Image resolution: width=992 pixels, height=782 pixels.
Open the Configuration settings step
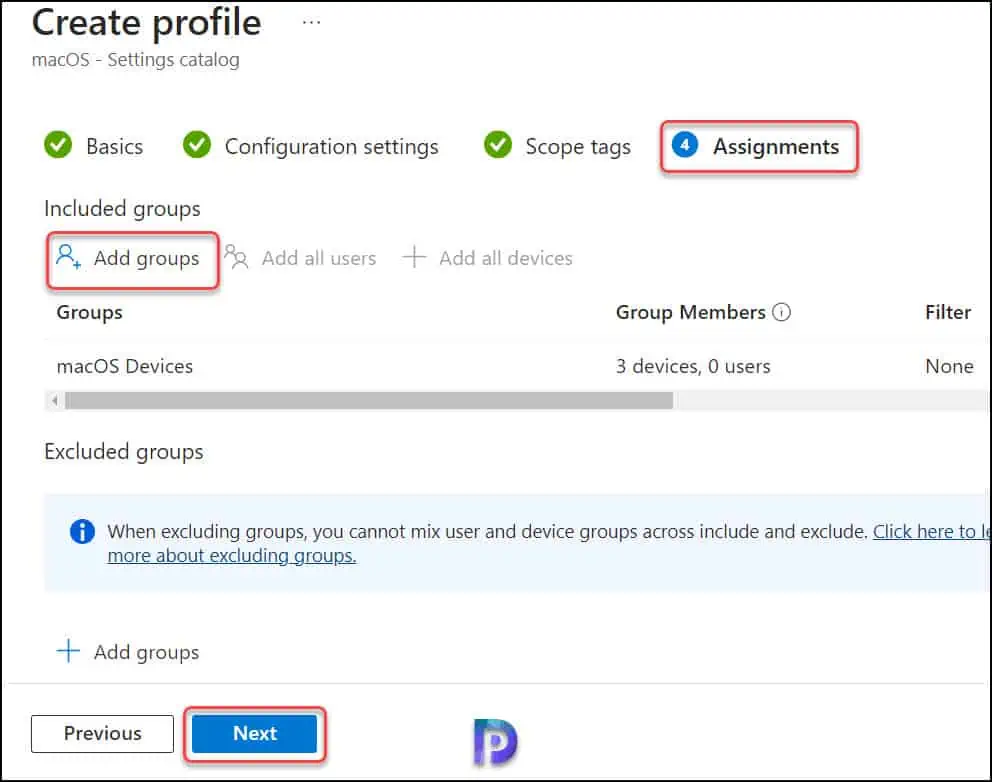(x=332, y=146)
